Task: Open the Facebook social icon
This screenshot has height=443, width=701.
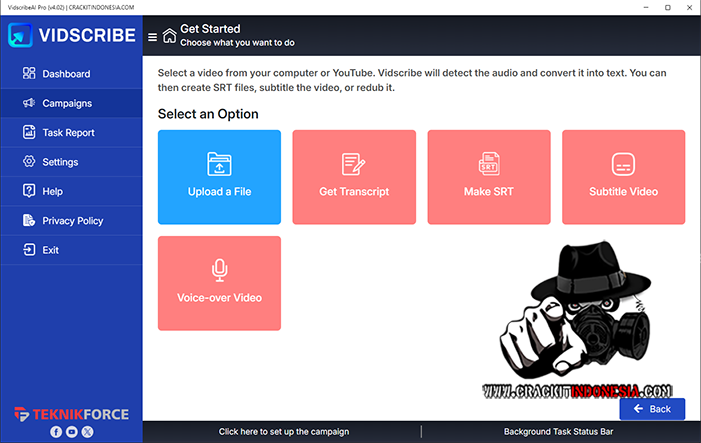Action: 56,431
